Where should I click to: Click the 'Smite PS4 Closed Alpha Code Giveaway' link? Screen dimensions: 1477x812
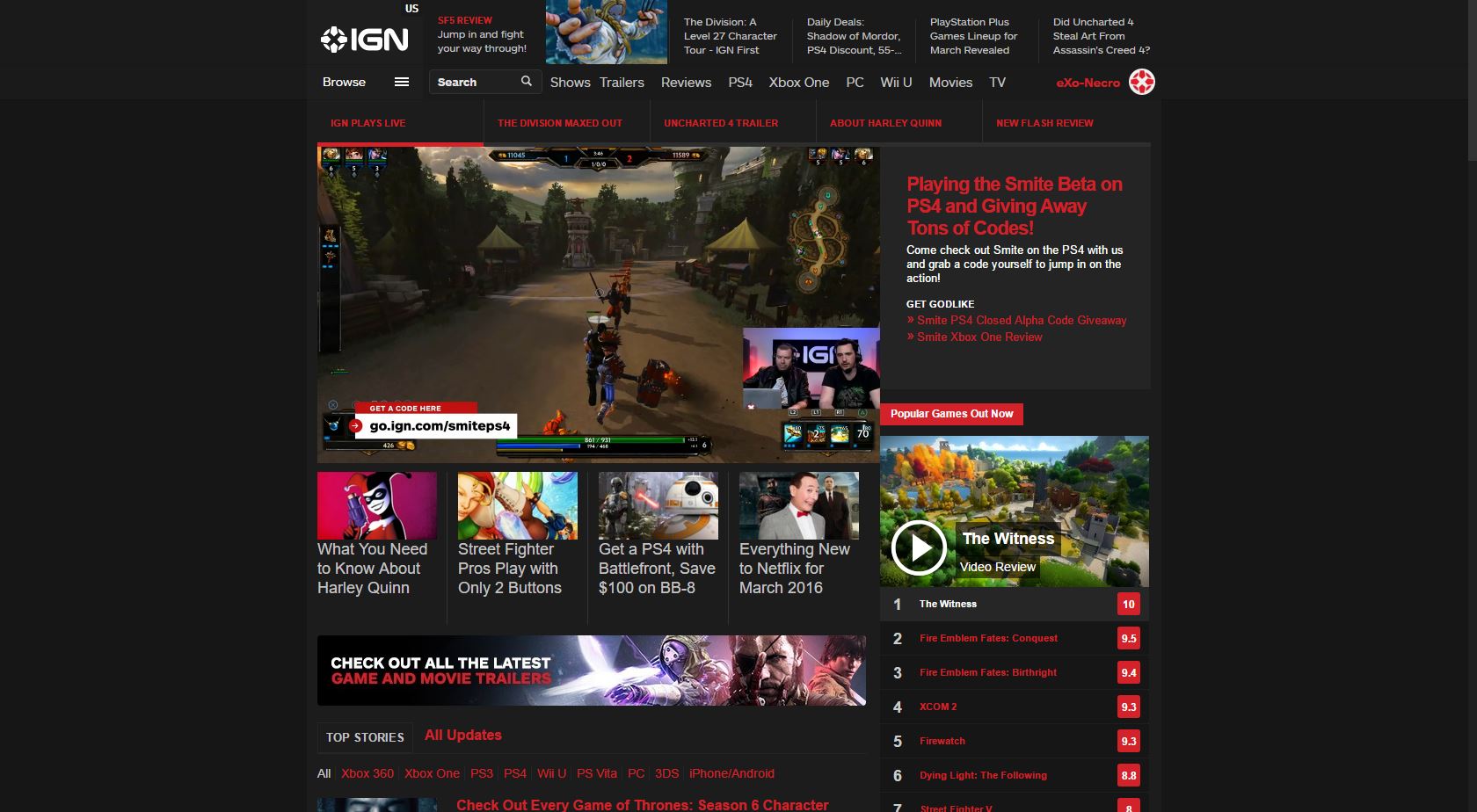point(1022,320)
